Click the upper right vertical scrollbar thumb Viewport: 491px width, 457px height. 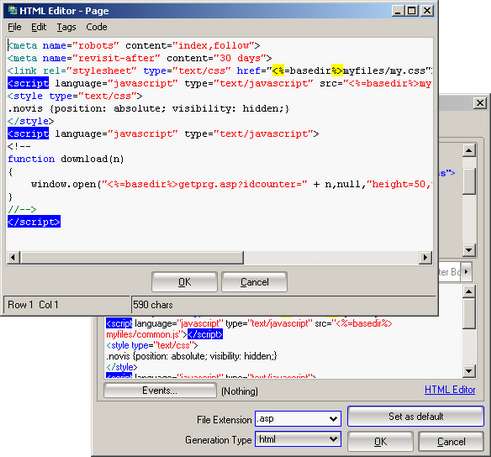point(469,181)
